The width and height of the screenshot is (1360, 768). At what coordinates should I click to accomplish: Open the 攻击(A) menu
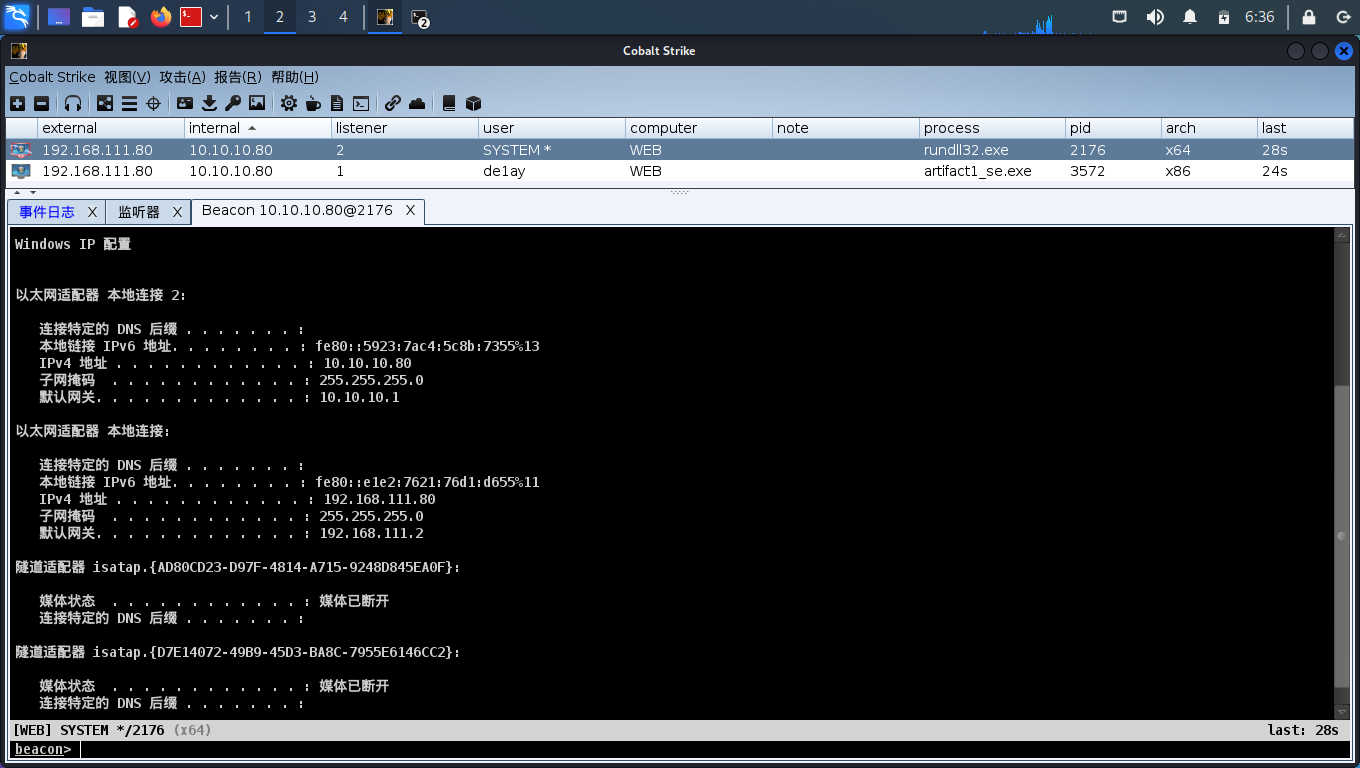[182, 77]
